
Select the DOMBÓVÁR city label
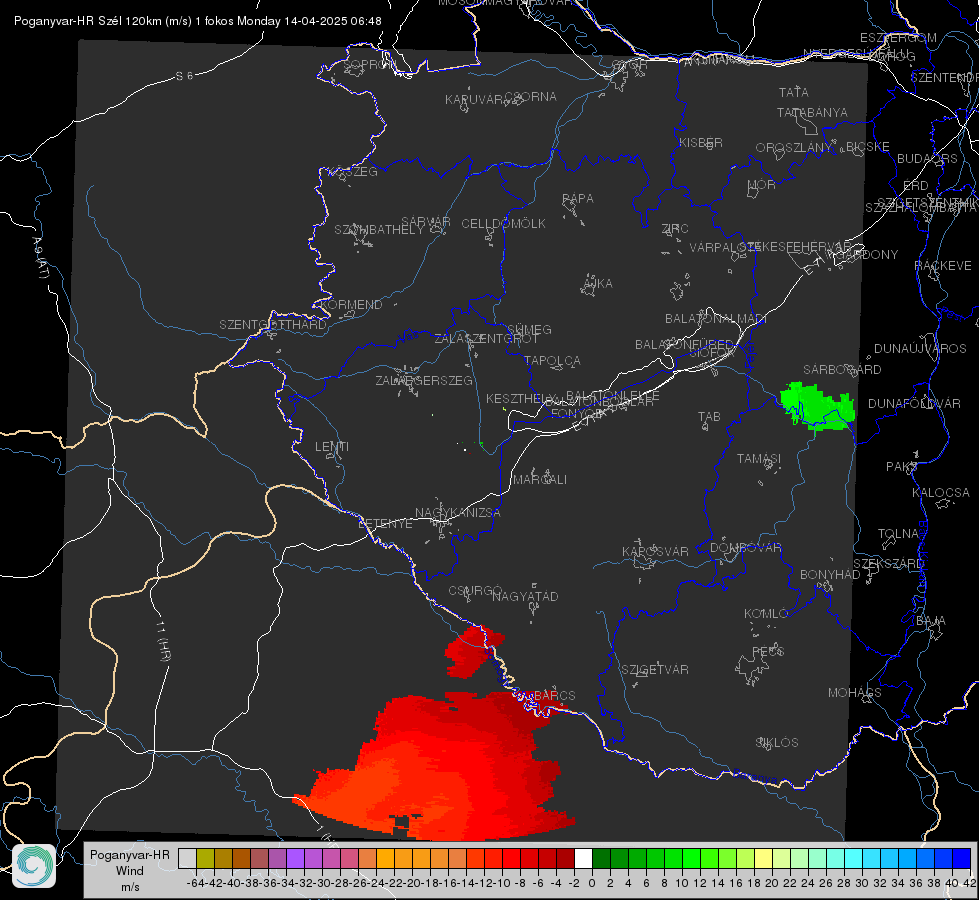click(746, 548)
